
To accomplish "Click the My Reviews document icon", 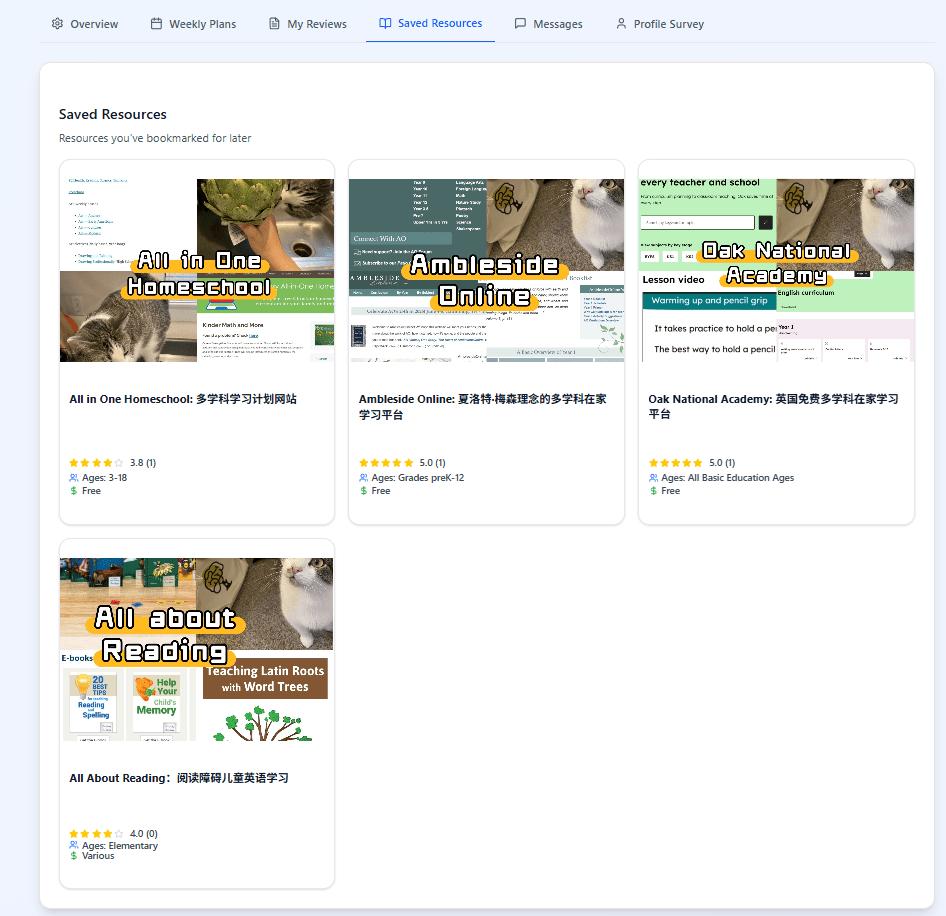I will click(x=274, y=24).
